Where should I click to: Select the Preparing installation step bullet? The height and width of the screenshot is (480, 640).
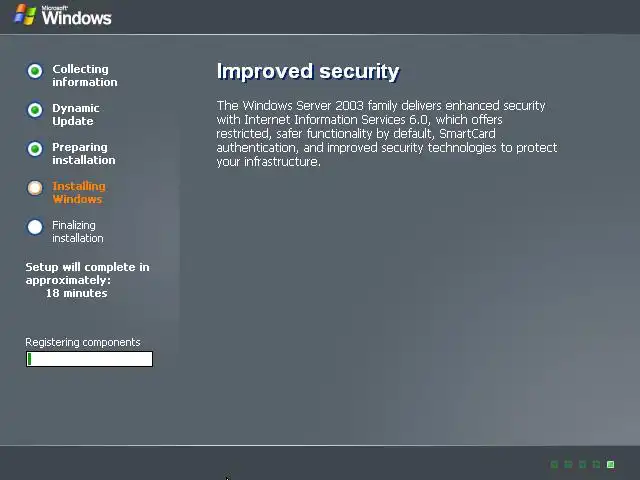coord(35,149)
